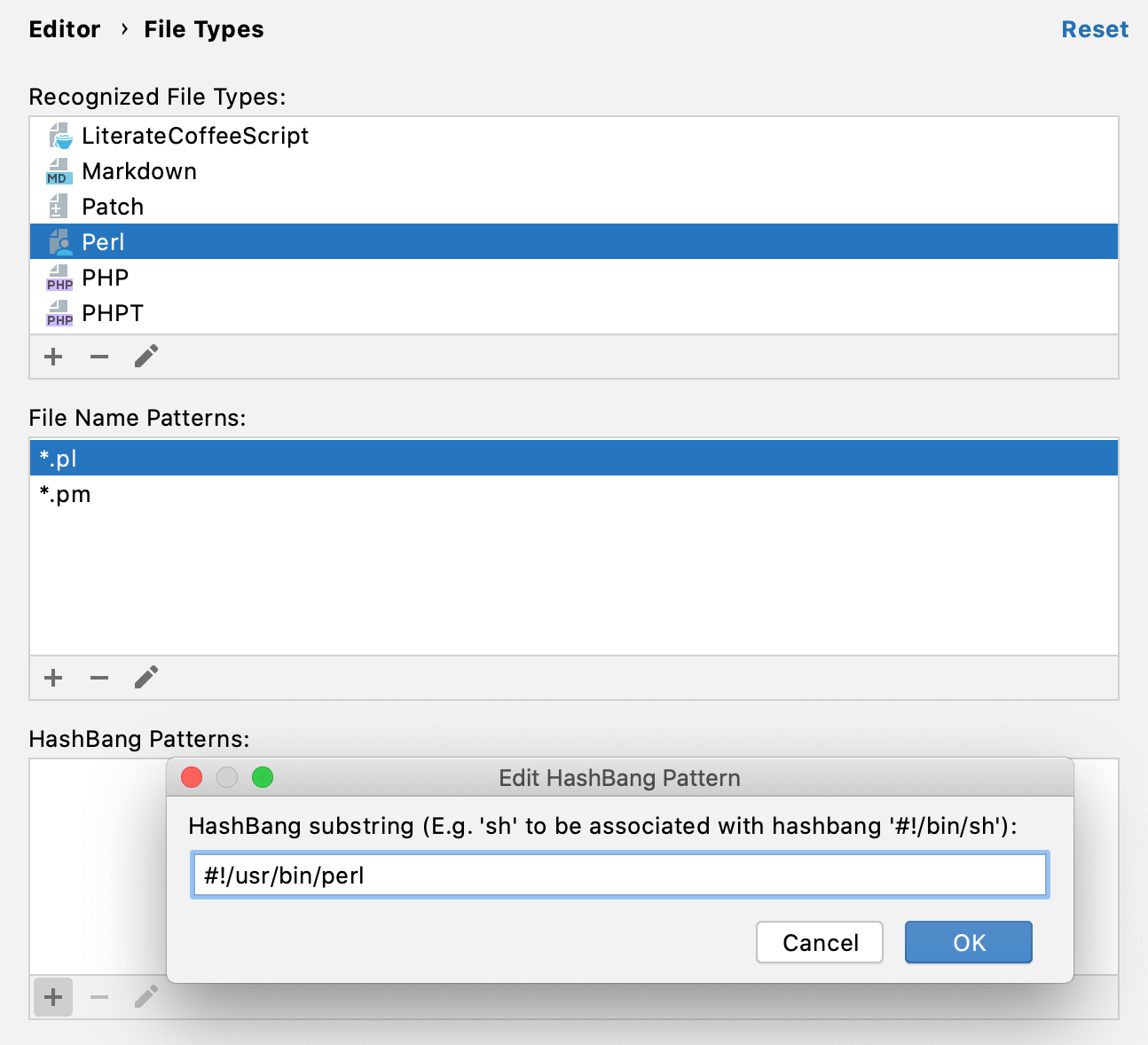Click the green zoom button on dialog
1148x1045 pixels.
(263, 778)
